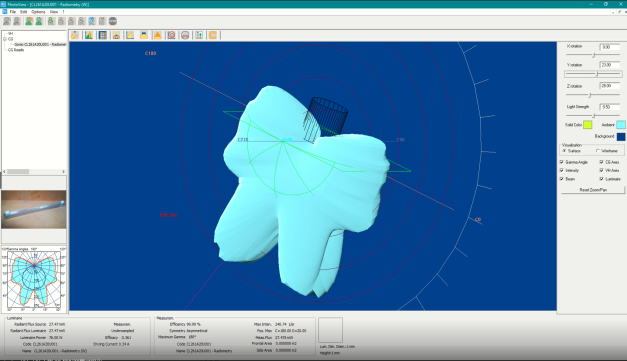
Task: Click the Z rotation value field
Action: 609,86
